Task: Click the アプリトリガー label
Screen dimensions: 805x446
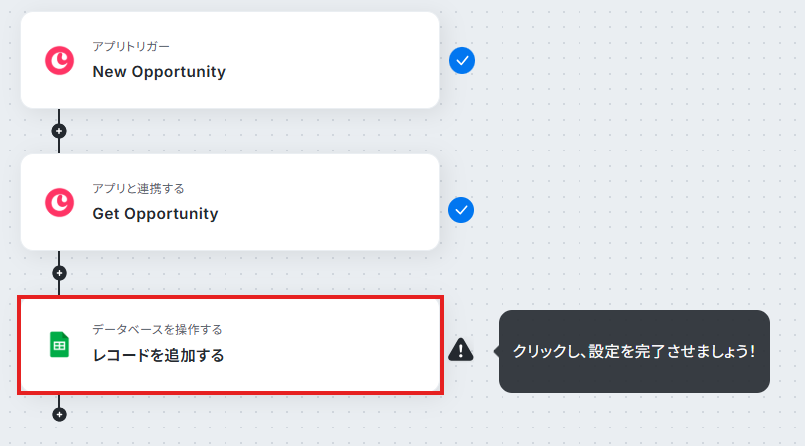Action: [131, 47]
